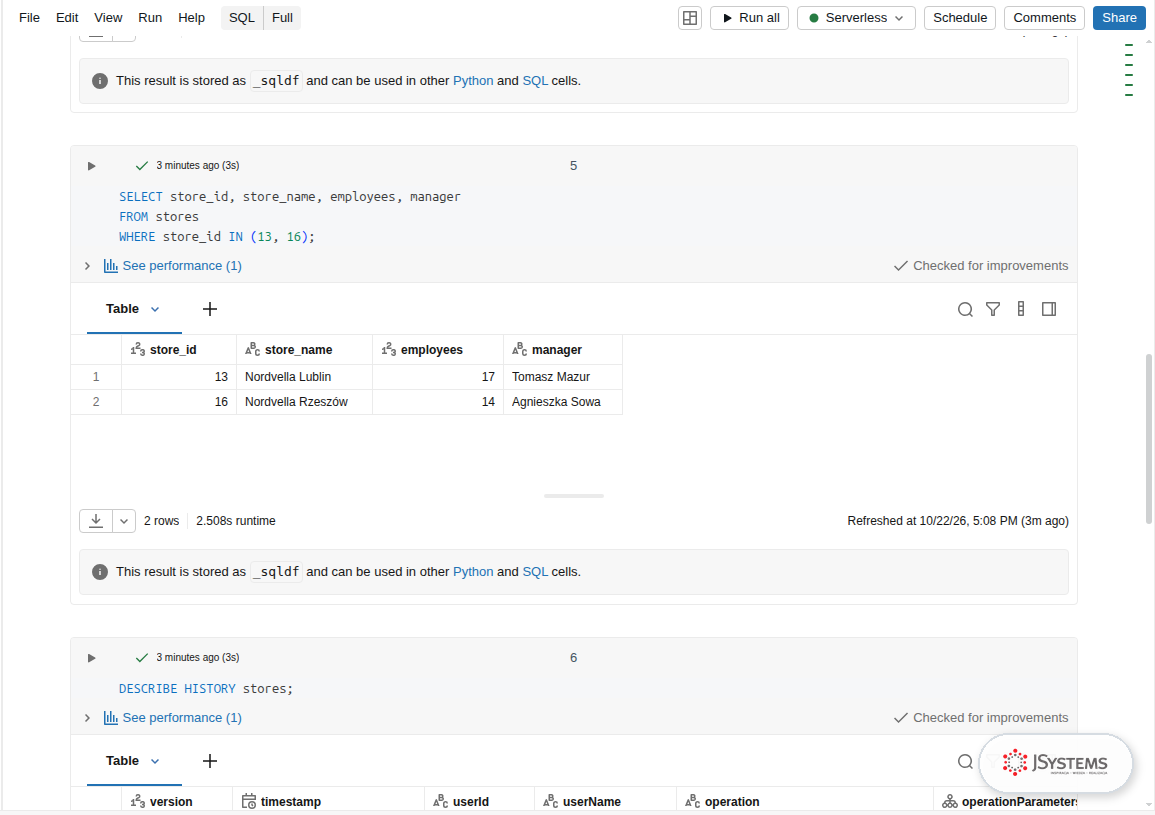Viewport: 1155px width, 815px height.
Task: Expand See performance for cell 5
Action: tap(88, 266)
